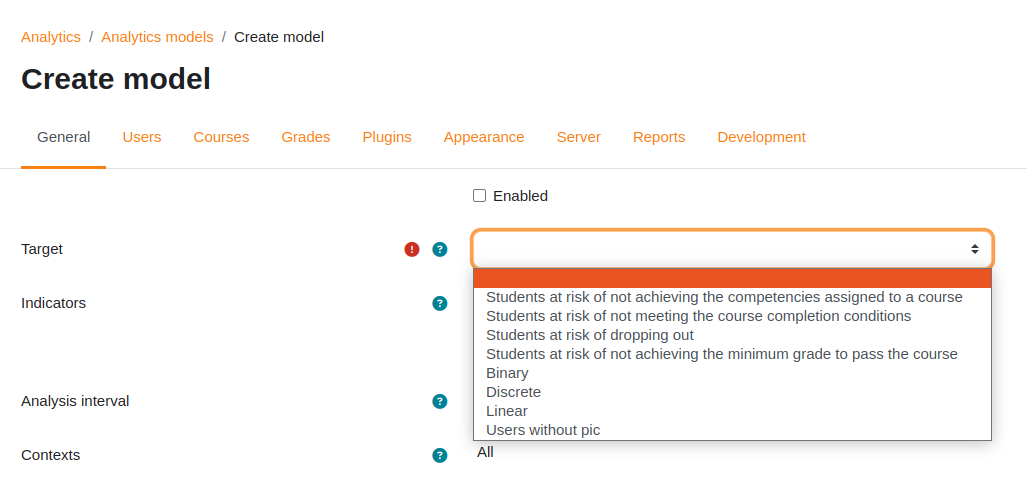Select the blank highlighted option in list
1027x478 pixels.
(732, 278)
